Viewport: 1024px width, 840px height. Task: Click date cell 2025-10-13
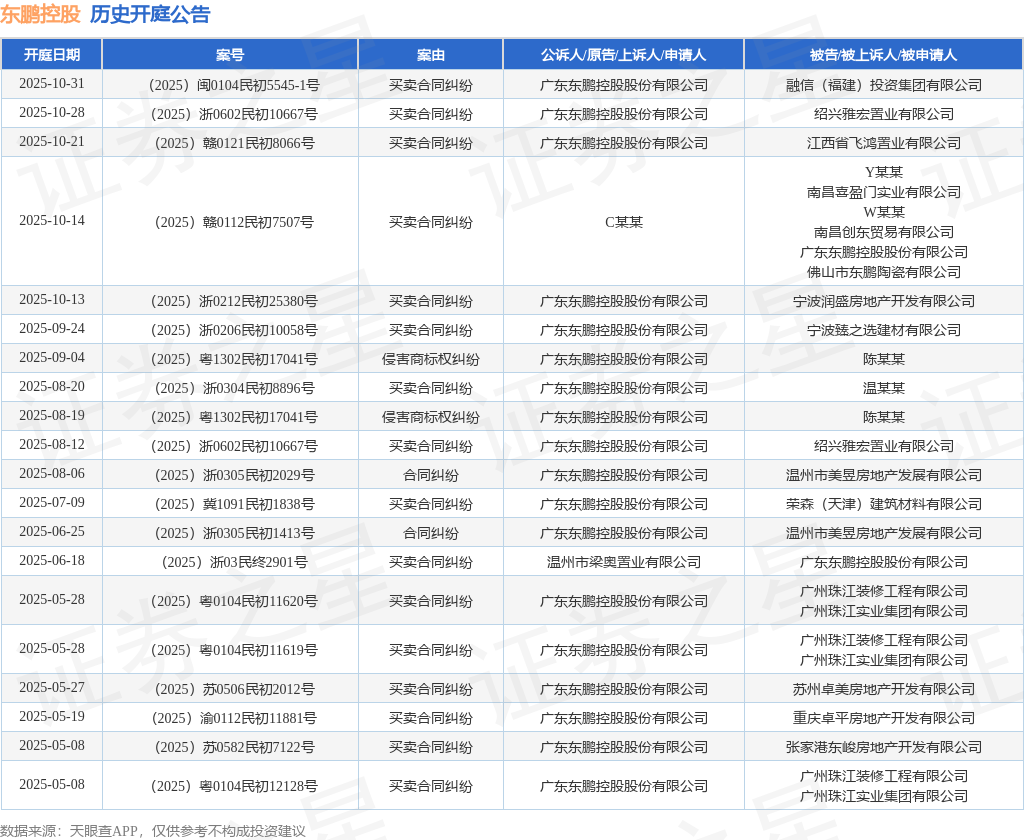pos(52,299)
